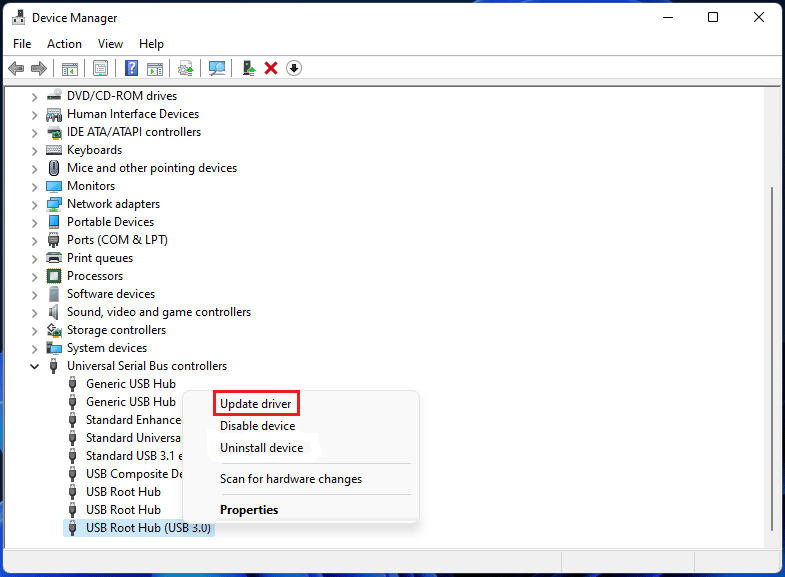Click the Forward arrow toolbar icon
Image resolution: width=785 pixels, height=577 pixels.
(39, 68)
